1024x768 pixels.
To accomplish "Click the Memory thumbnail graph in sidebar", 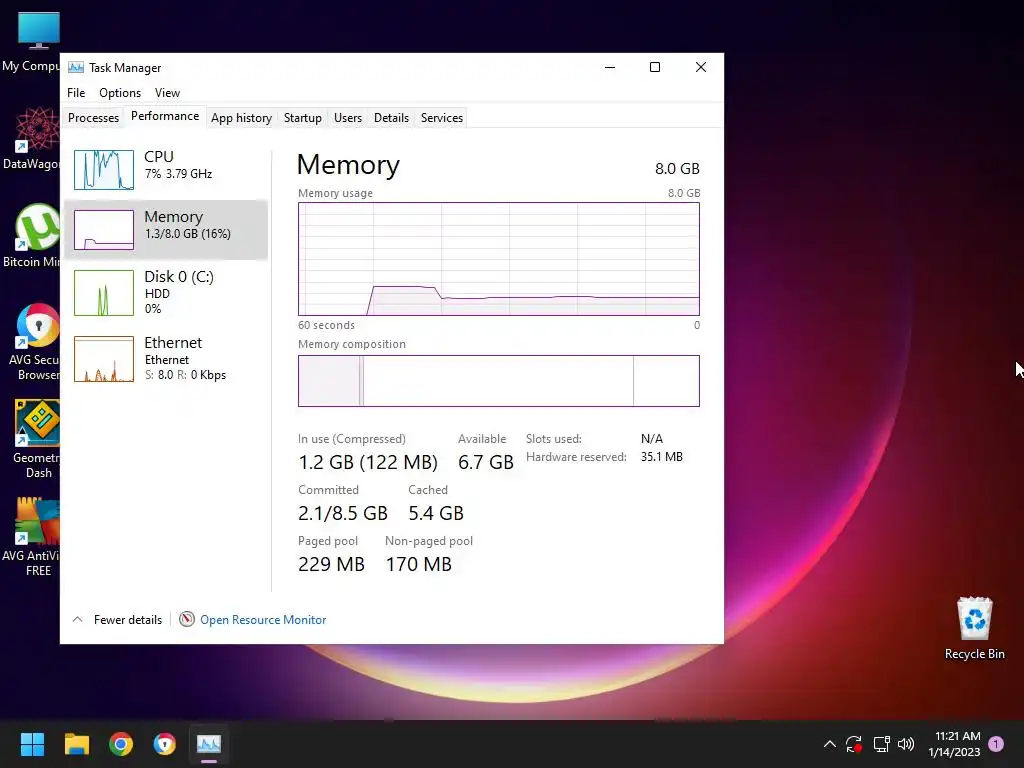I will [x=104, y=230].
